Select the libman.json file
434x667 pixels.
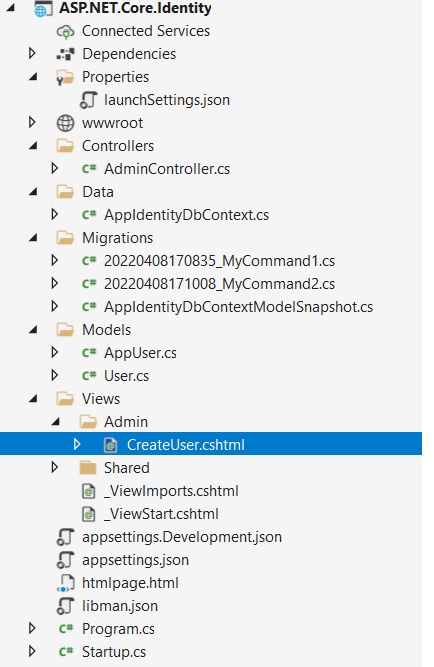pyautogui.click(x=120, y=606)
